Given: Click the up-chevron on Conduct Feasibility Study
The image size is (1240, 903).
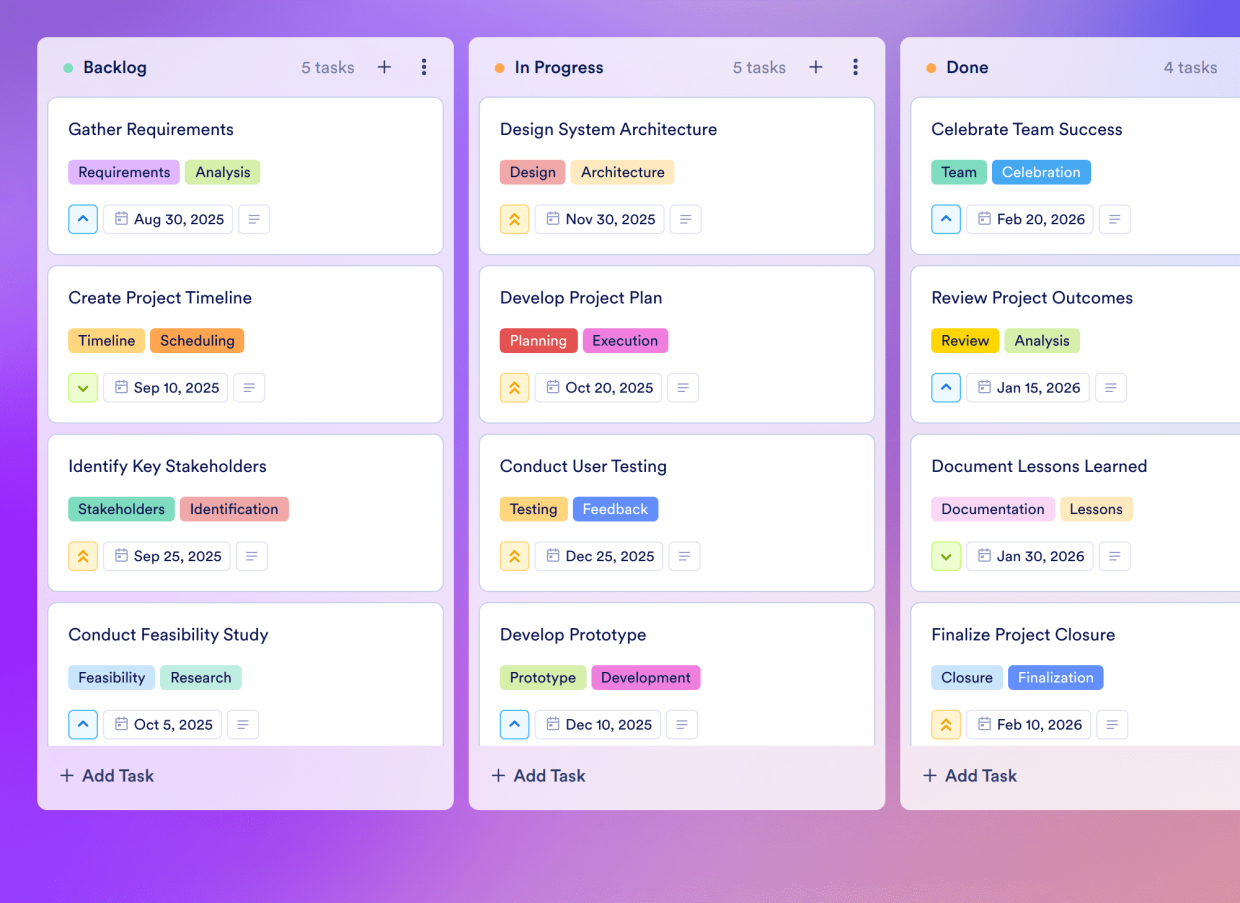Looking at the screenshot, I should click(83, 724).
